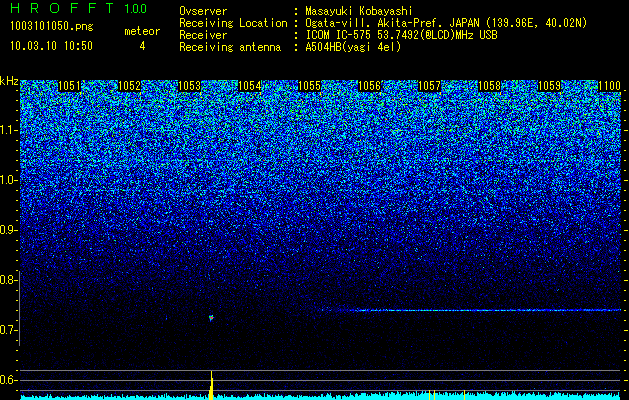Click the Receiving Location label
Screen dimensions: 629x400
[x=233, y=23]
